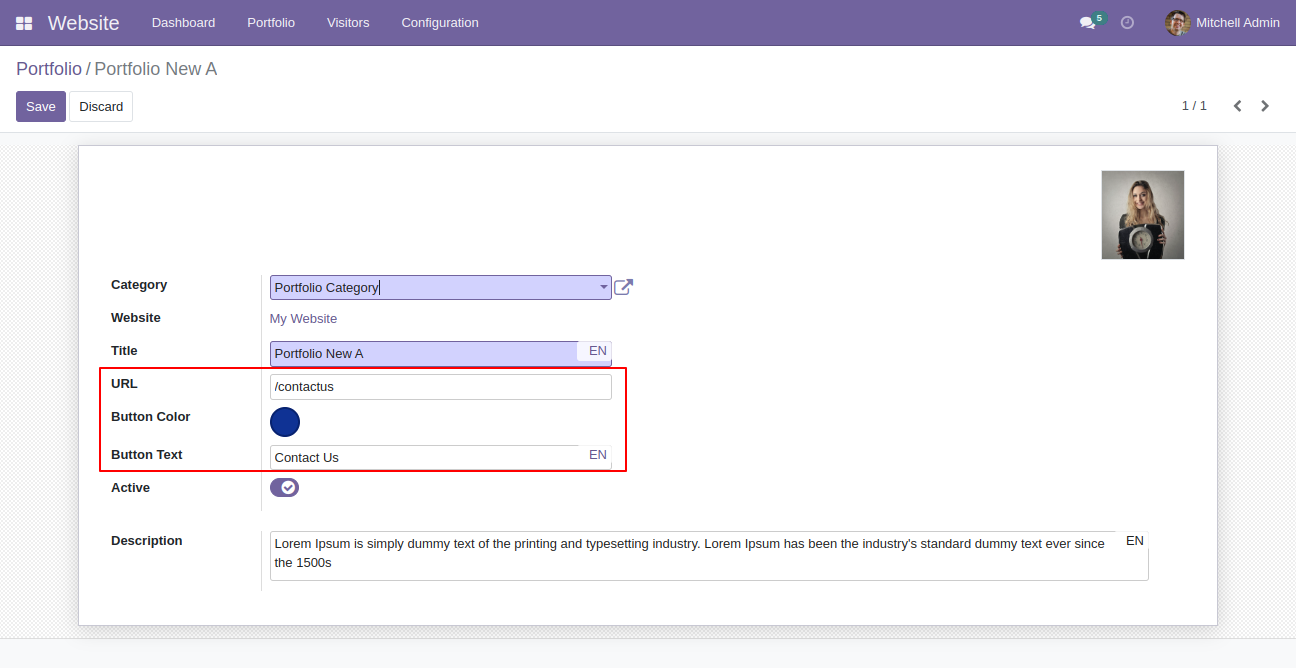Click EN translate button for Title

tap(598, 351)
